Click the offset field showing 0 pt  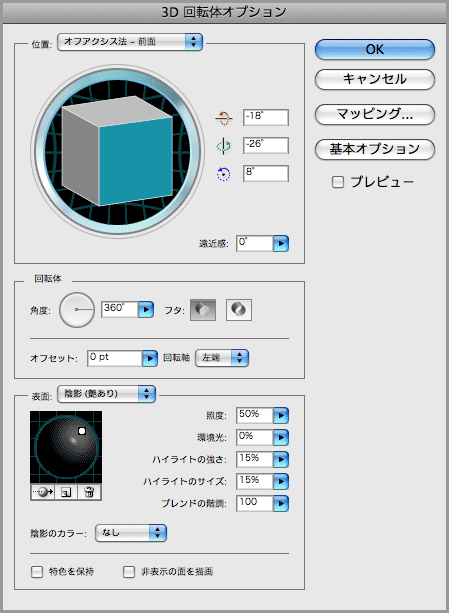click(114, 358)
